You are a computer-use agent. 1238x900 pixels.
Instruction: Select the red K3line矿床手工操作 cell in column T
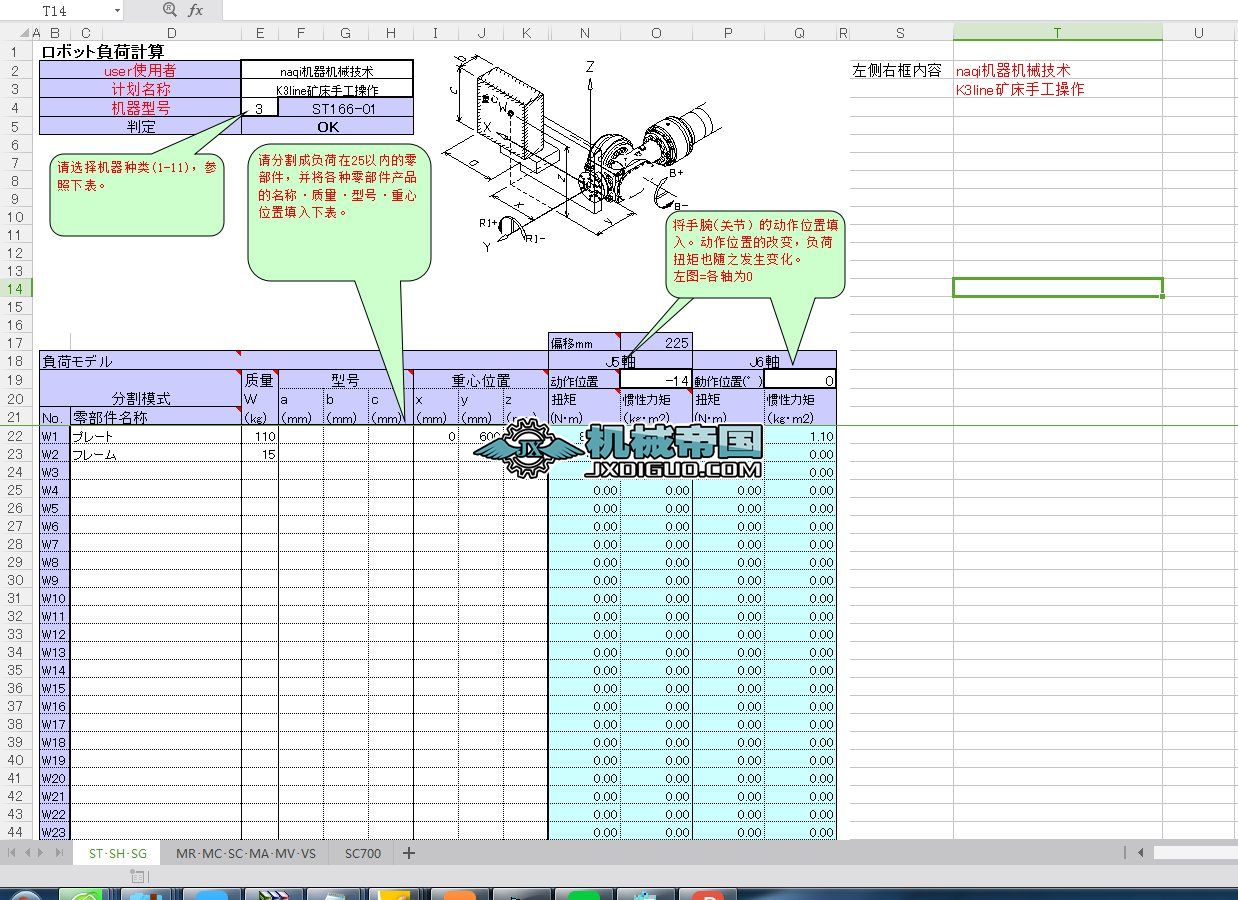coord(1058,89)
